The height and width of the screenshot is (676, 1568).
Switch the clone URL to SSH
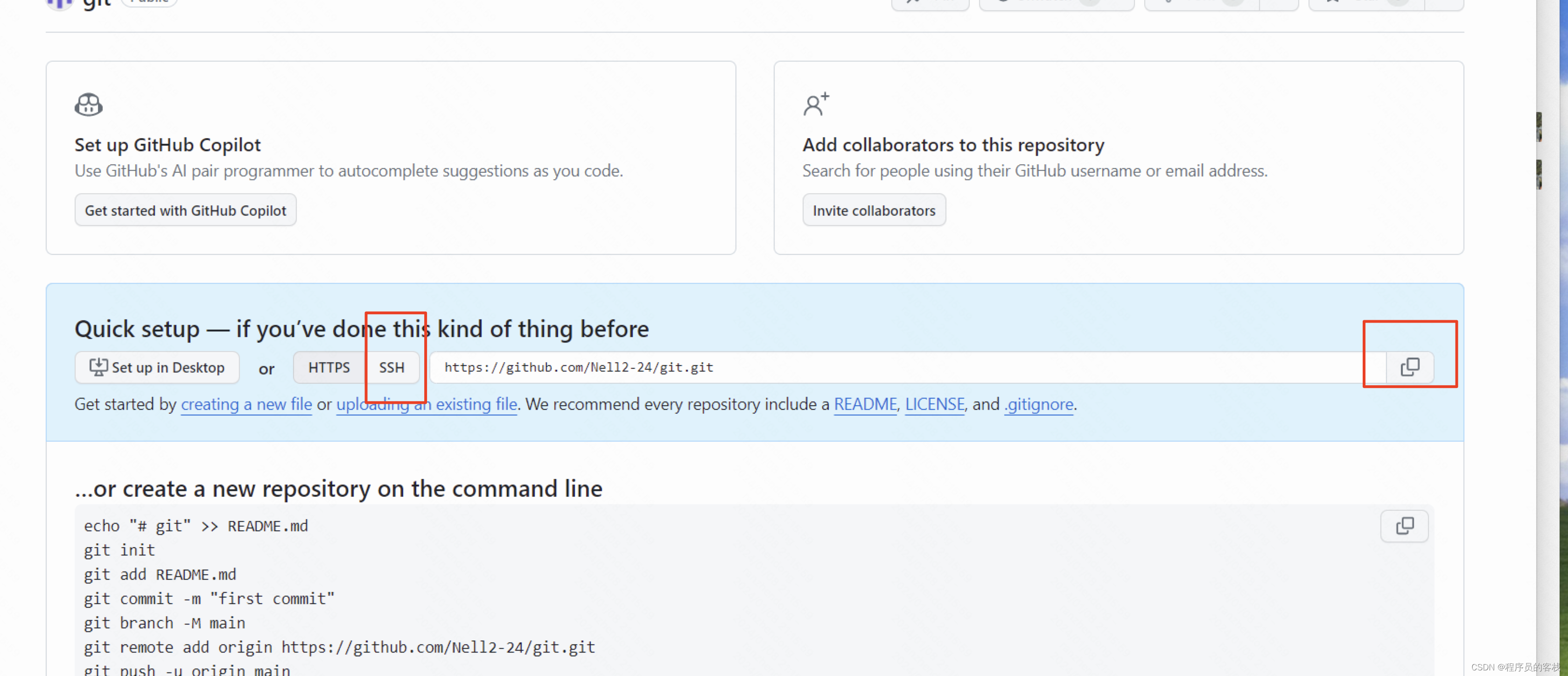coord(392,367)
